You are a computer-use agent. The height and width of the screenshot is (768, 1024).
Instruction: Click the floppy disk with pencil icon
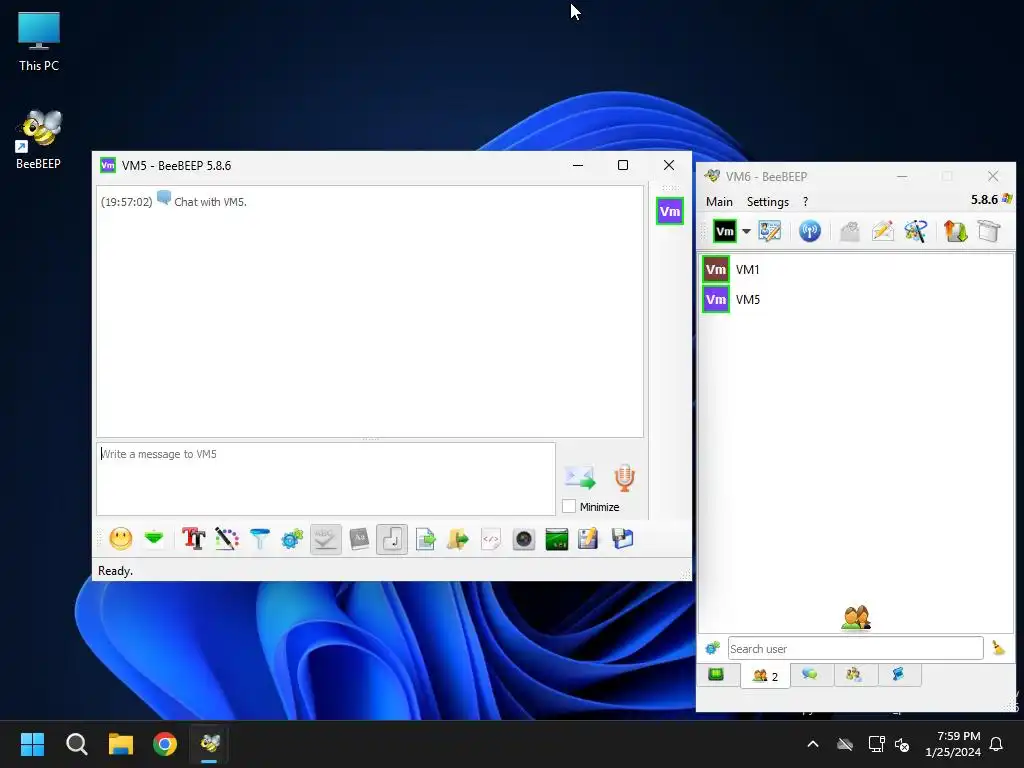pos(588,539)
